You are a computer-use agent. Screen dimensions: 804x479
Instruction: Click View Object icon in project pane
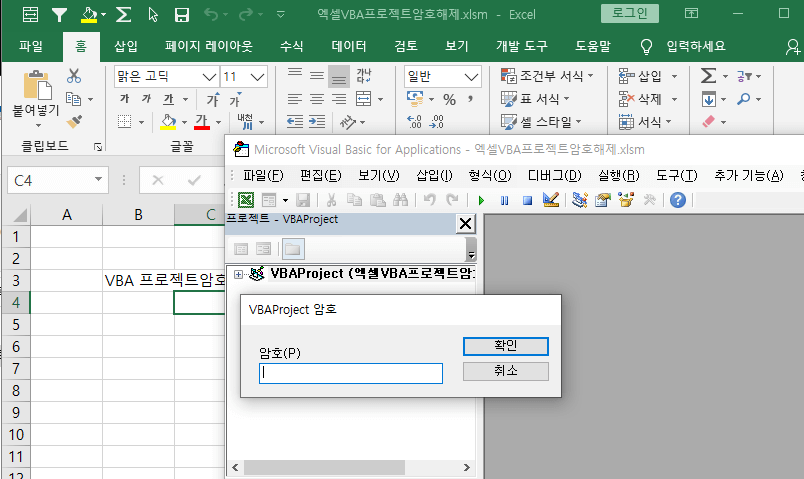click(x=264, y=249)
